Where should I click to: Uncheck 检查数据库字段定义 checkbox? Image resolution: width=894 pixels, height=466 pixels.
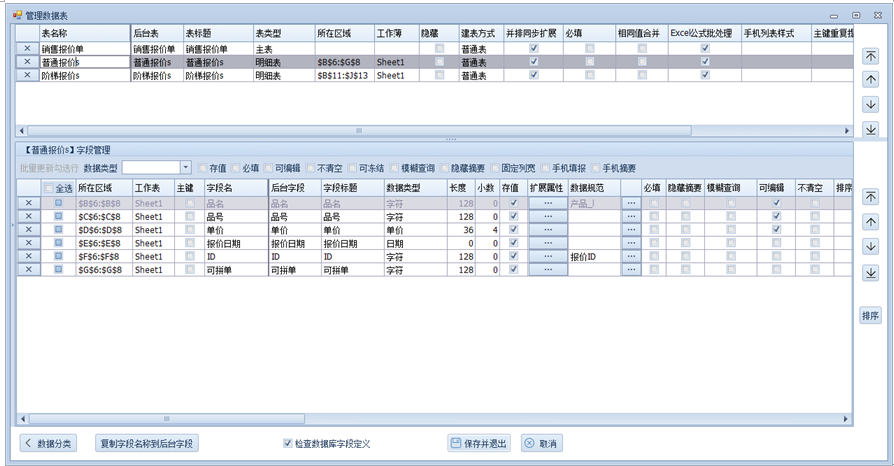point(289,443)
